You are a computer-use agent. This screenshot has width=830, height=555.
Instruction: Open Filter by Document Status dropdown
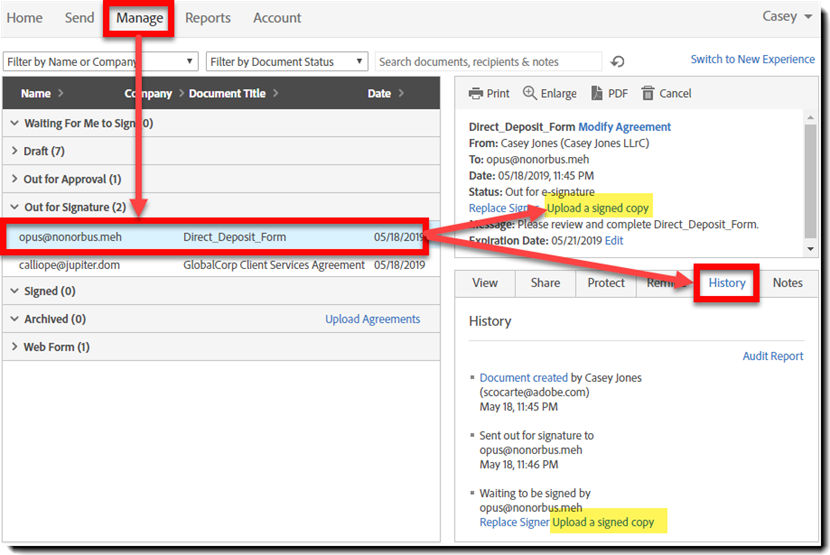(x=287, y=61)
